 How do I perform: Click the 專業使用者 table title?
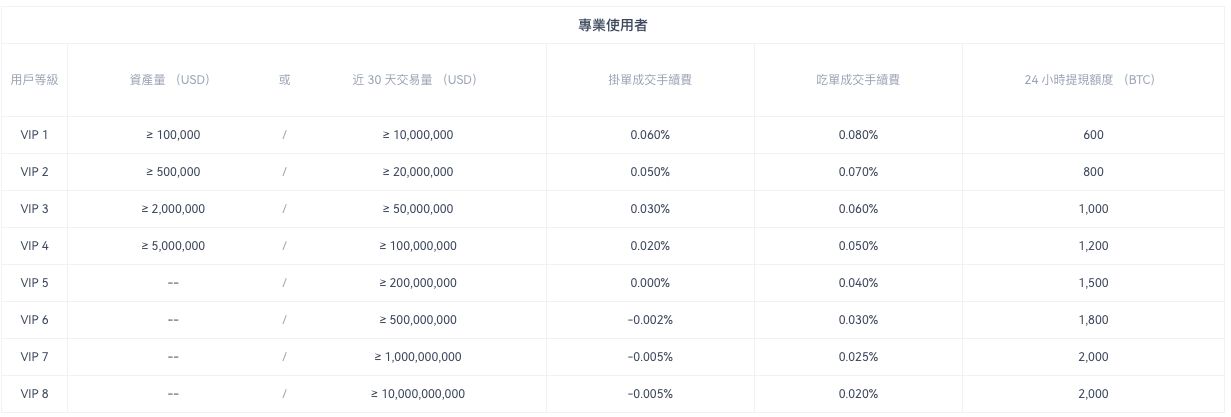click(x=612, y=26)
